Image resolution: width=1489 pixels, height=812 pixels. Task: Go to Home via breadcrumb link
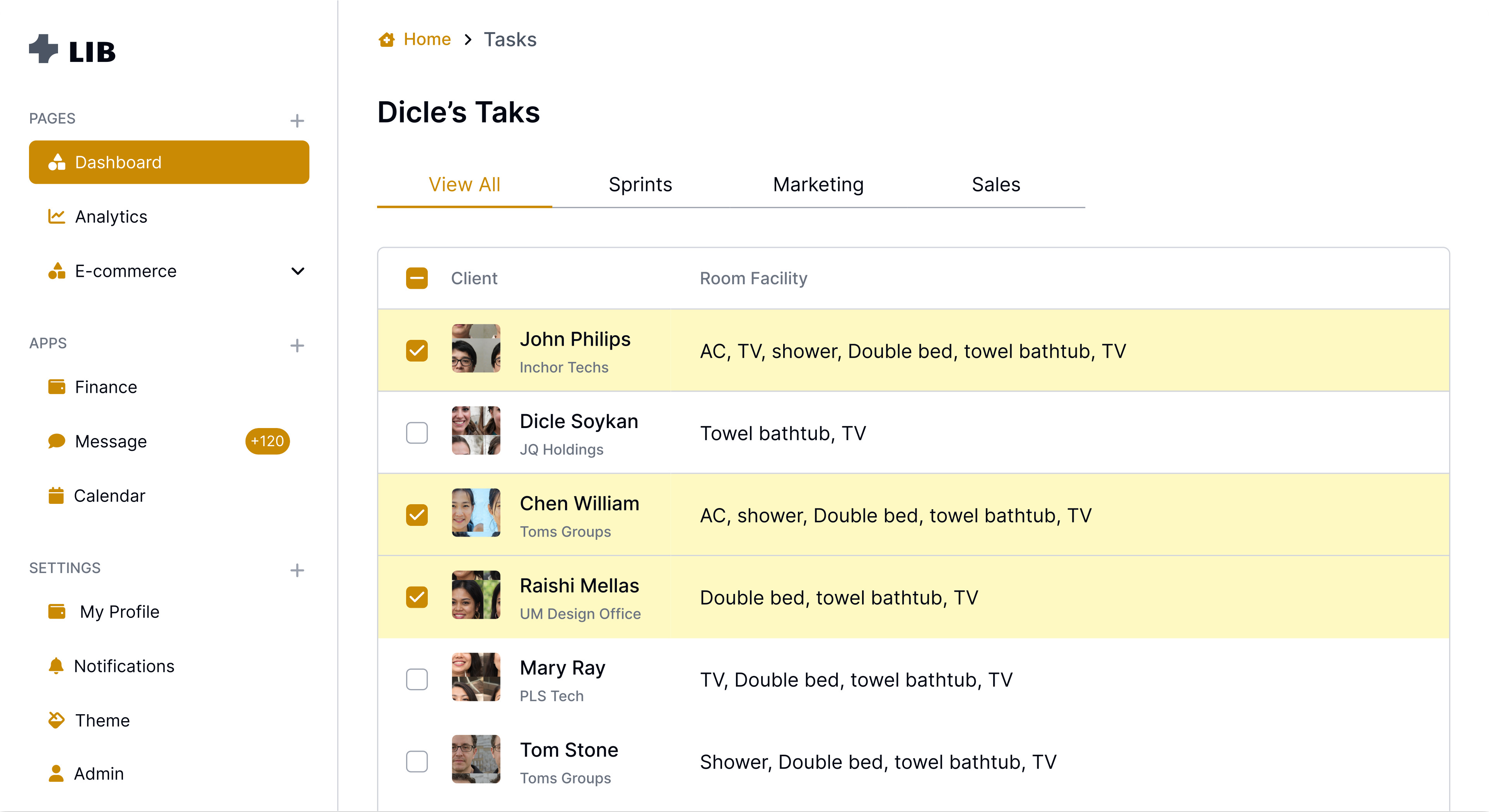point(427,39)
